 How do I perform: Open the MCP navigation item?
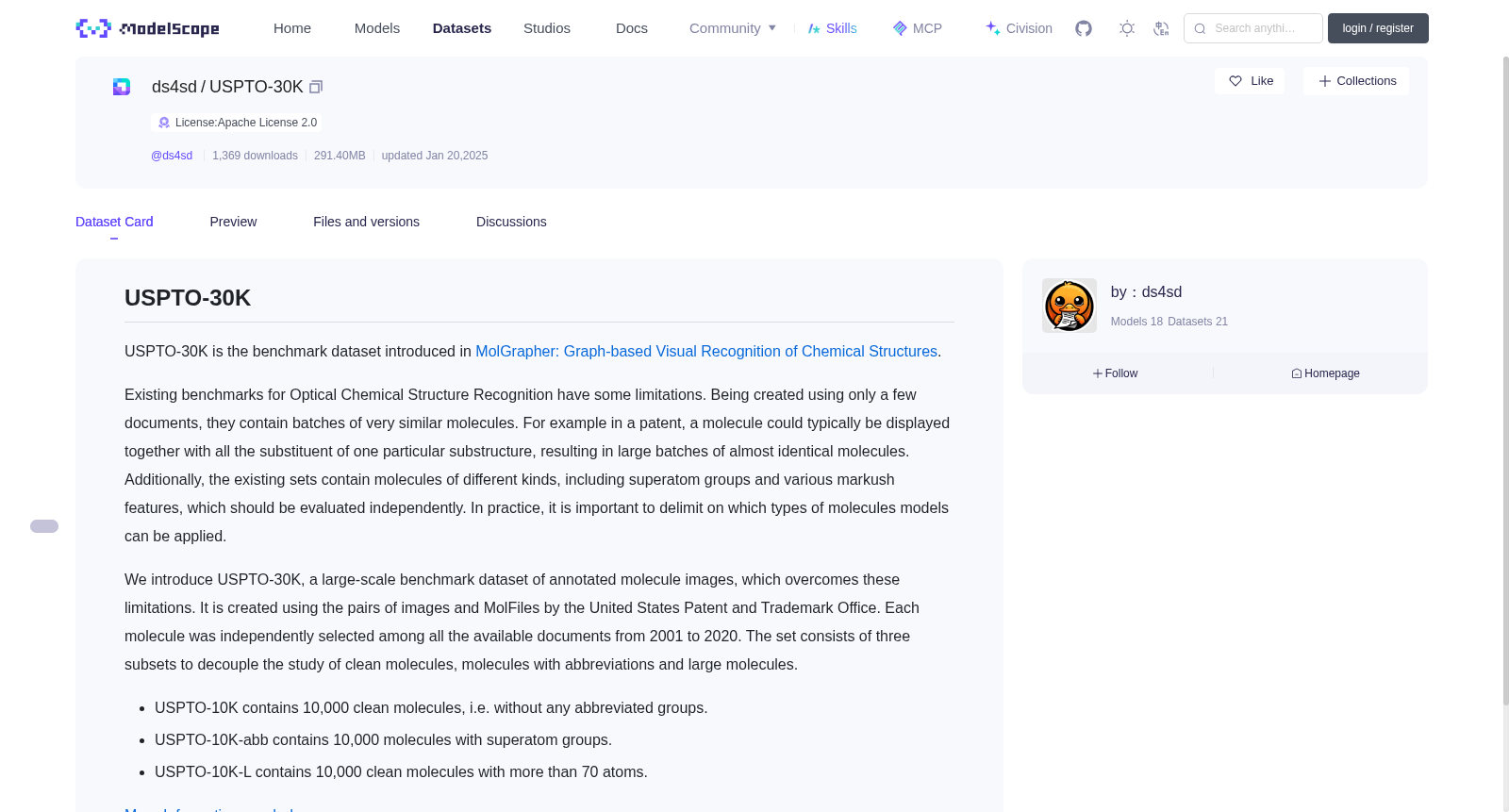(x=918, y=28)
